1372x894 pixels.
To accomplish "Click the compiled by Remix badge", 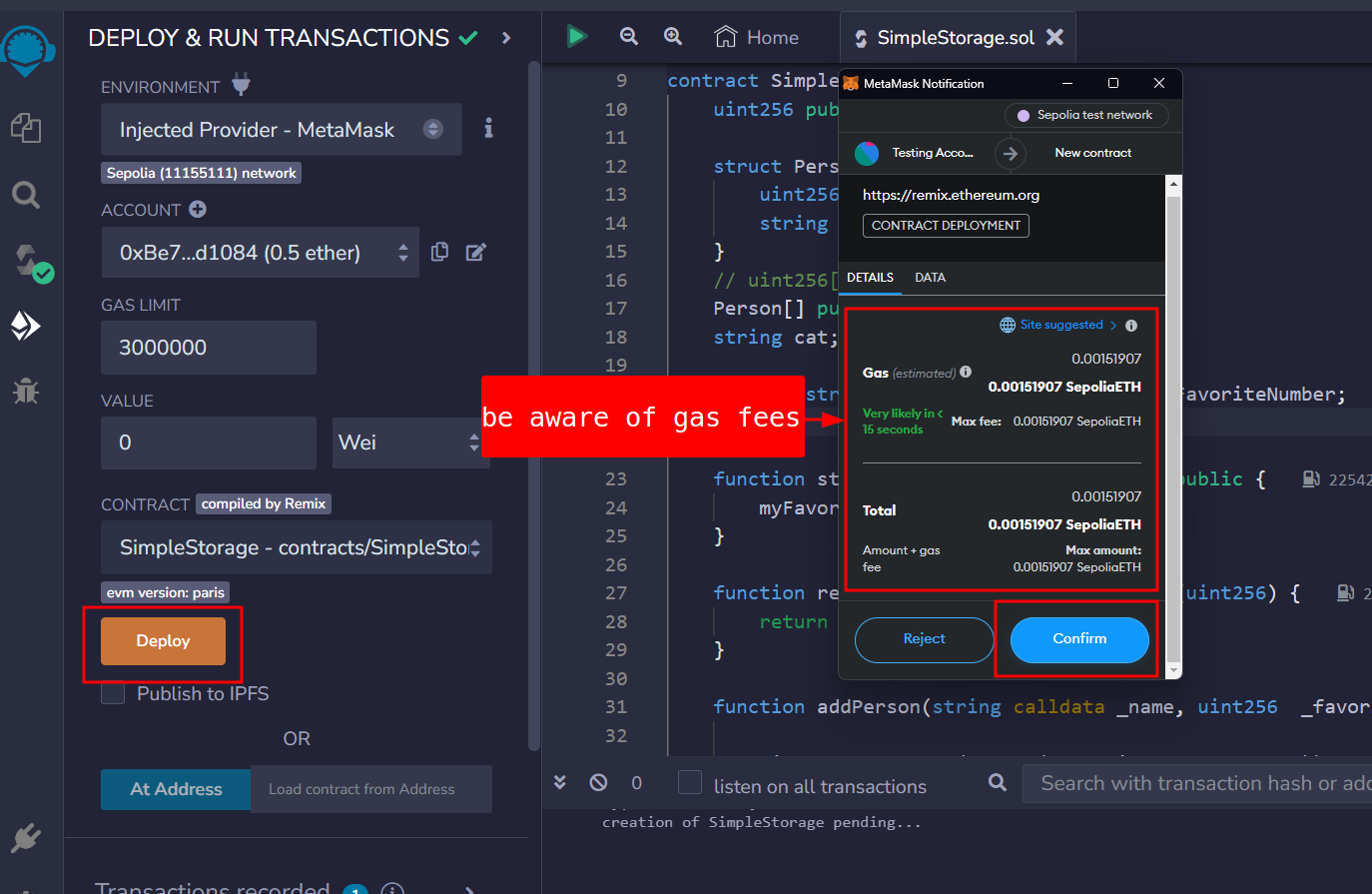I will click(x=264, y=503).
